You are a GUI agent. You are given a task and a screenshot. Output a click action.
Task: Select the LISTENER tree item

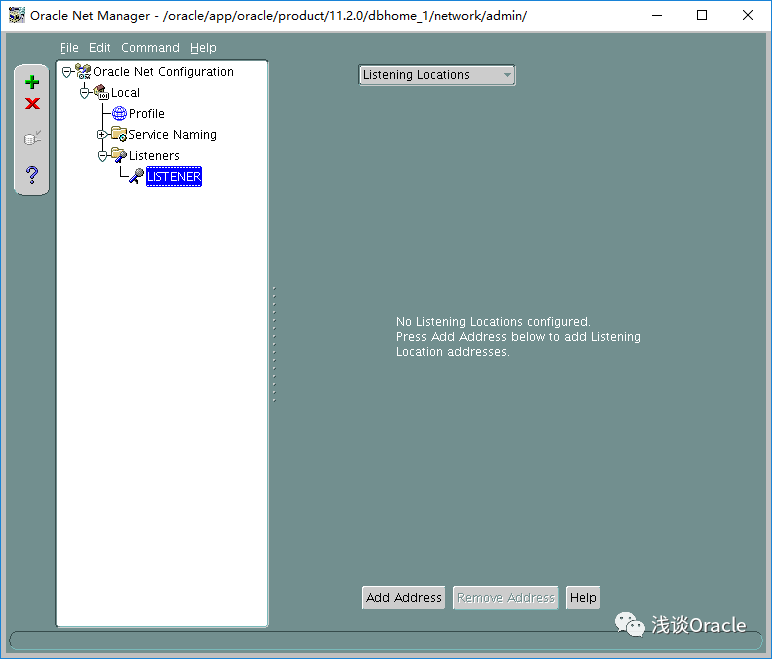tap(174, 176)
